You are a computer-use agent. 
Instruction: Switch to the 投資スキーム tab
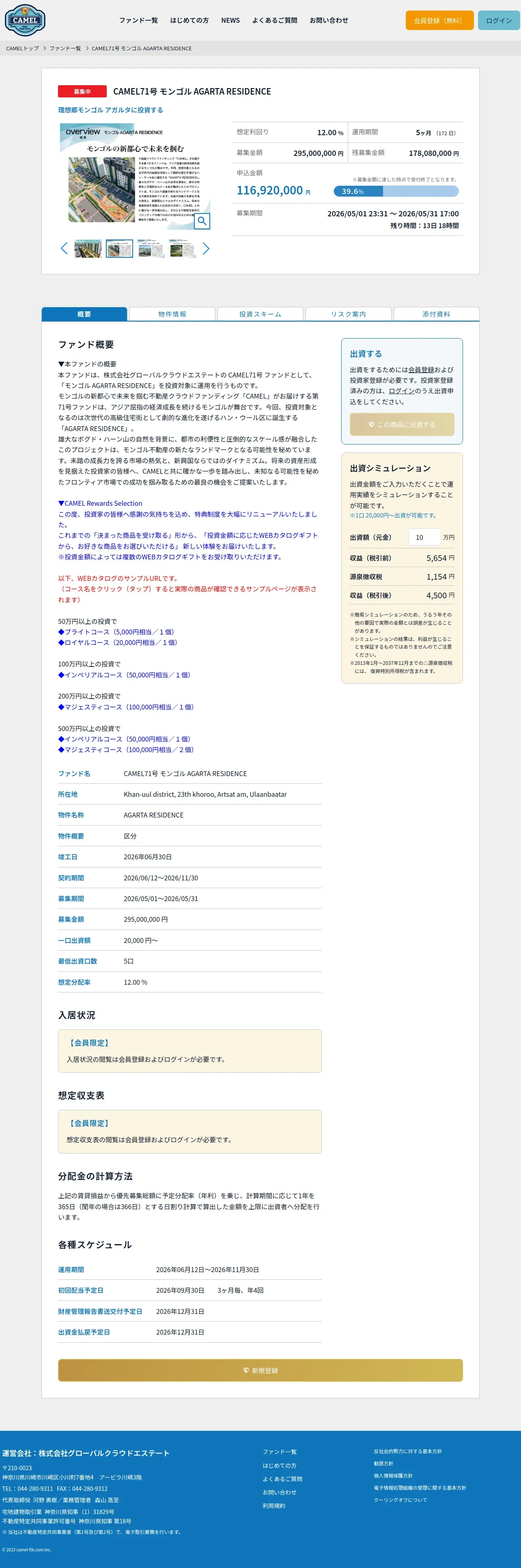coord(260,314)
